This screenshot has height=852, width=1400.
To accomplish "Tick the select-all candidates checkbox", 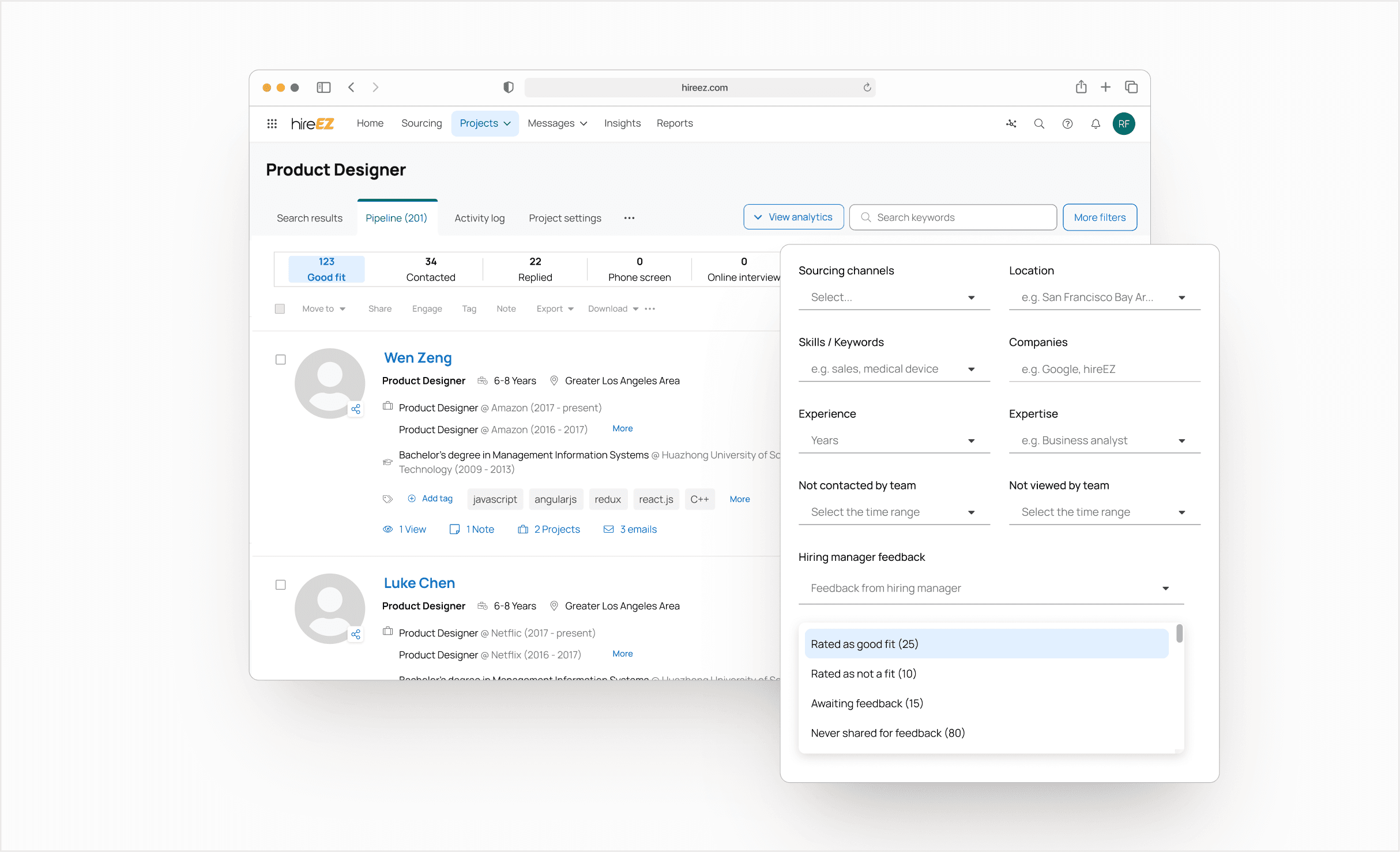I will pos(280,309).
